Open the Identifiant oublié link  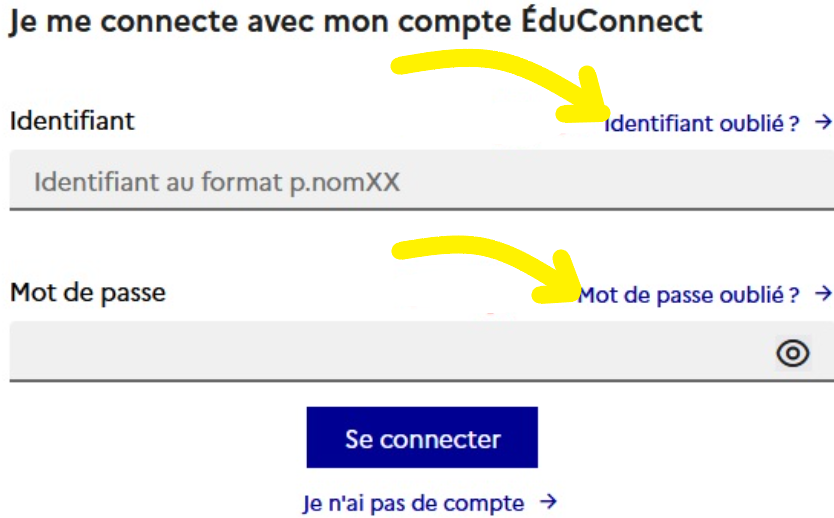[702, 123]
